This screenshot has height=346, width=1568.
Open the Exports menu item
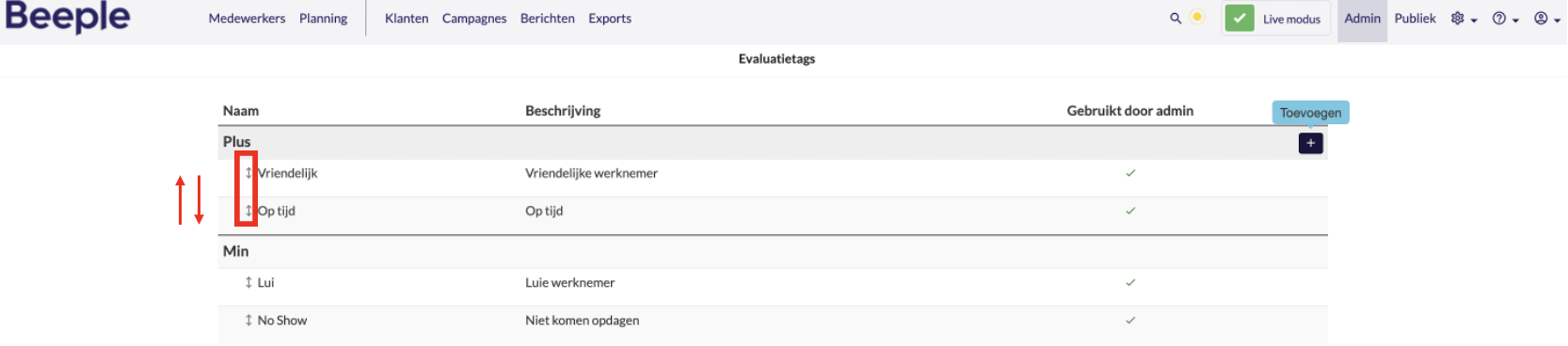click(x=610, y=19)
